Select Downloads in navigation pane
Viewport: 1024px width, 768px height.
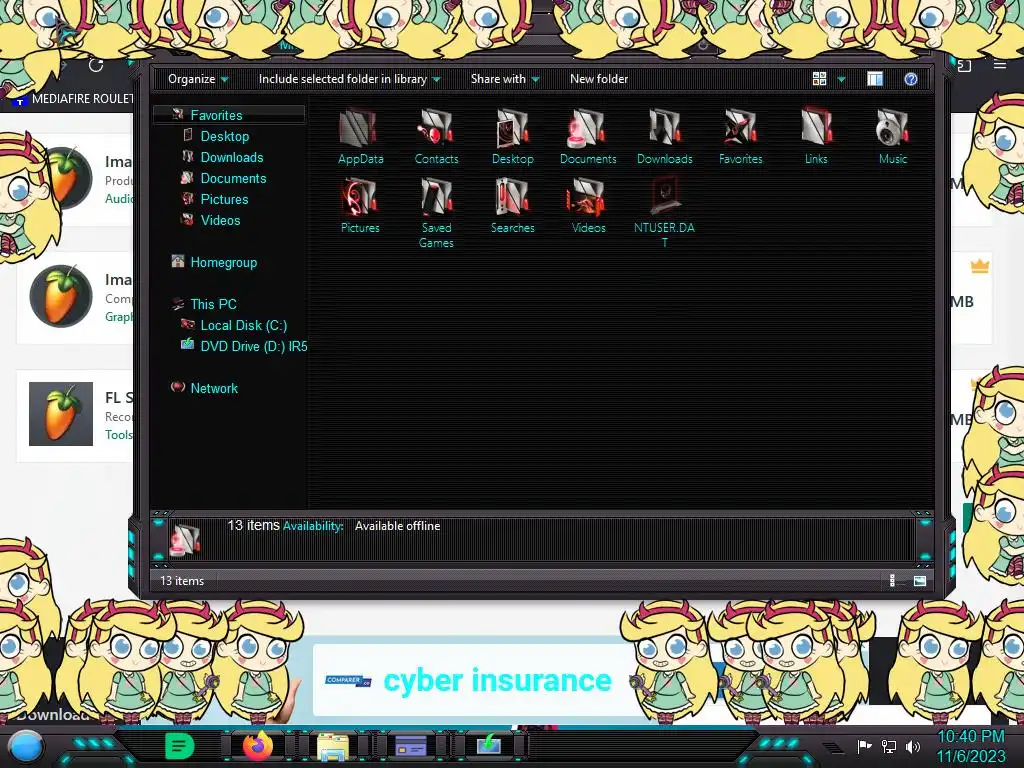click(232, 157)
